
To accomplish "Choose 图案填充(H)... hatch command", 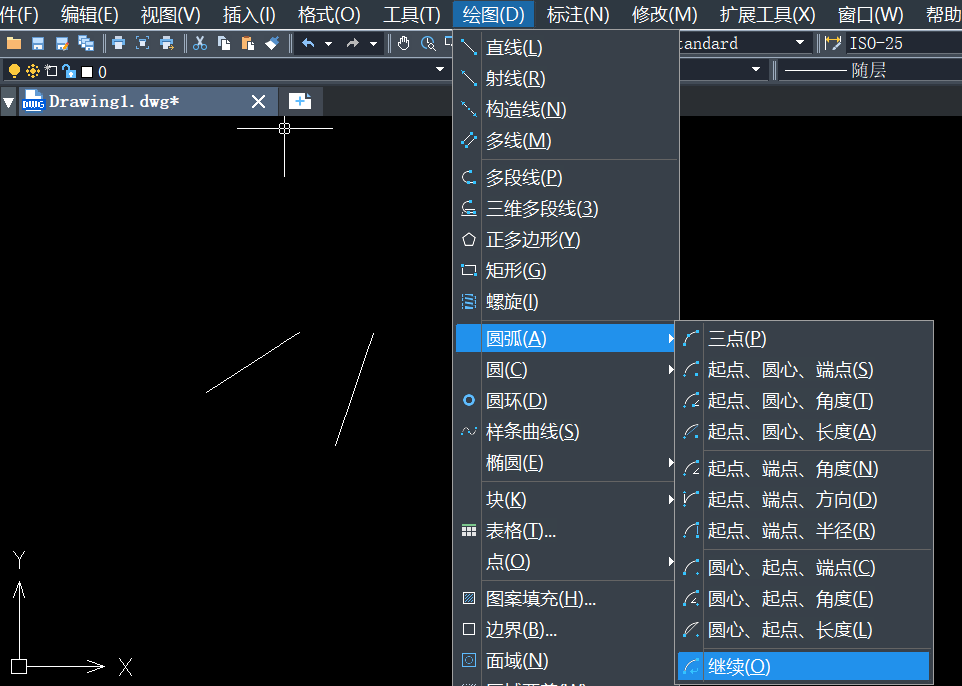I will click(567, 599).
